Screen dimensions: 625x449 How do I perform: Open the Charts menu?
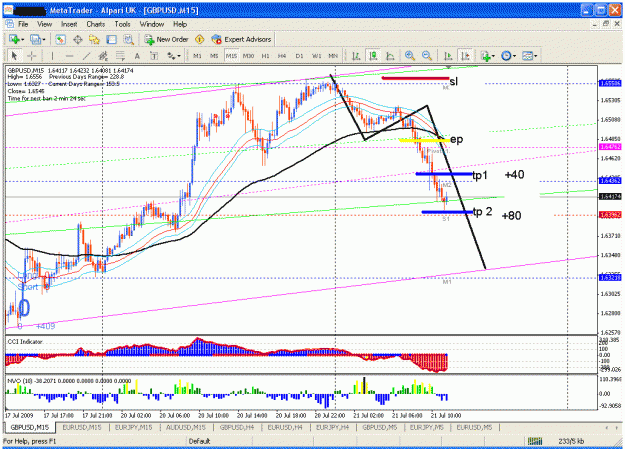[96, 24]
